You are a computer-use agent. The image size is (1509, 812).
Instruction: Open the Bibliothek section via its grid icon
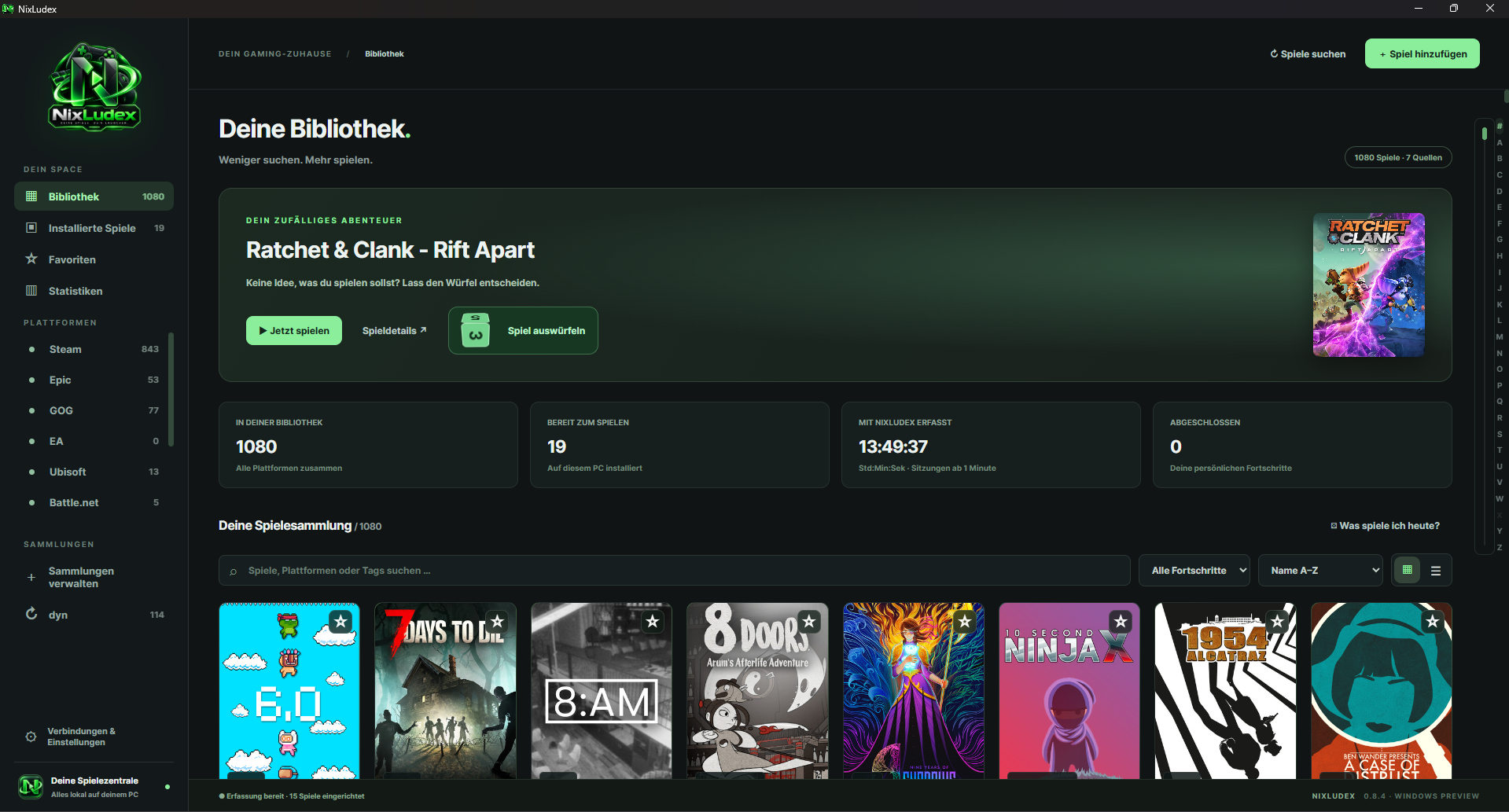pyautogui.click(x=31, y=197)
